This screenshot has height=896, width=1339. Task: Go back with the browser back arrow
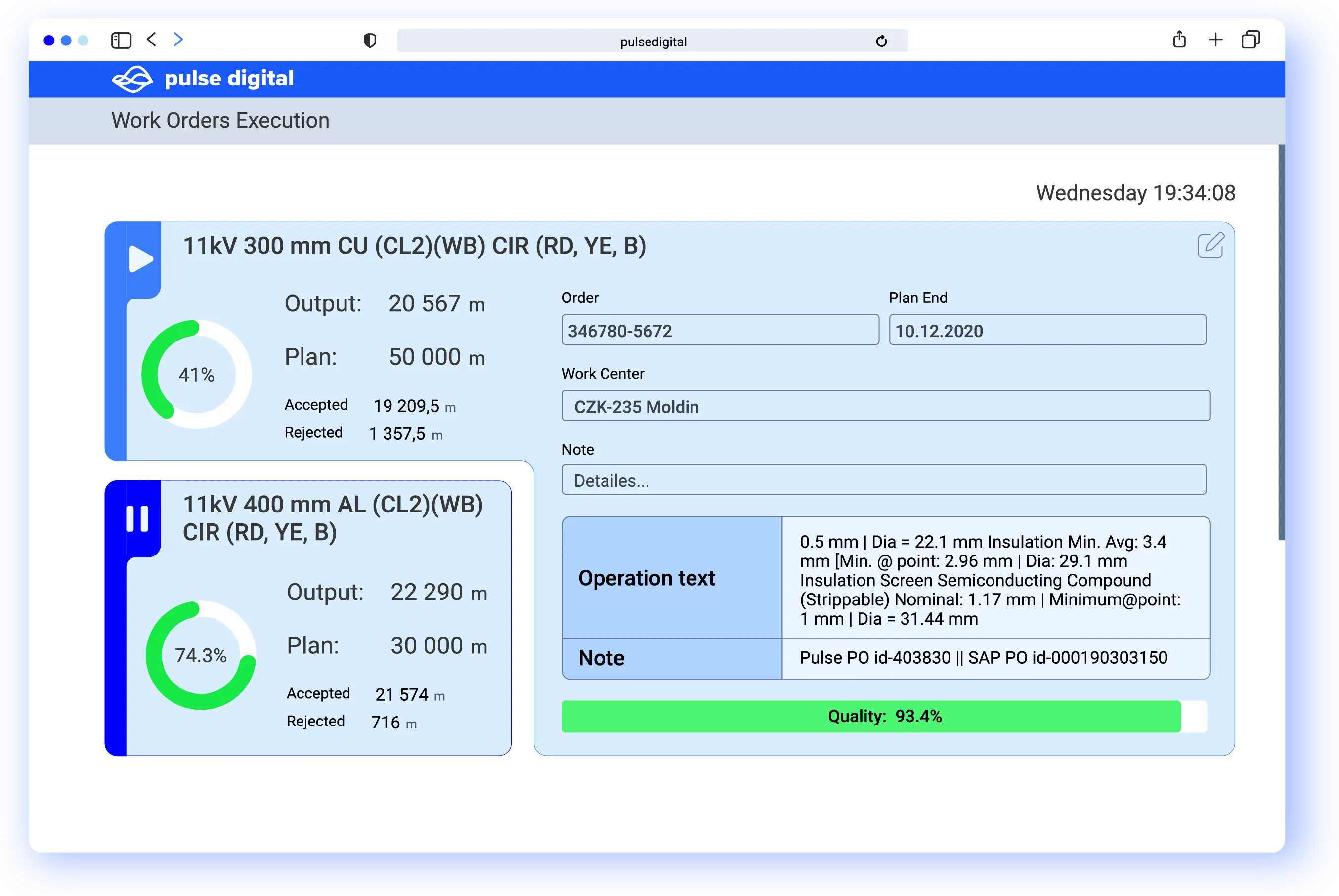pyautogui.click(x=151, y=40)
